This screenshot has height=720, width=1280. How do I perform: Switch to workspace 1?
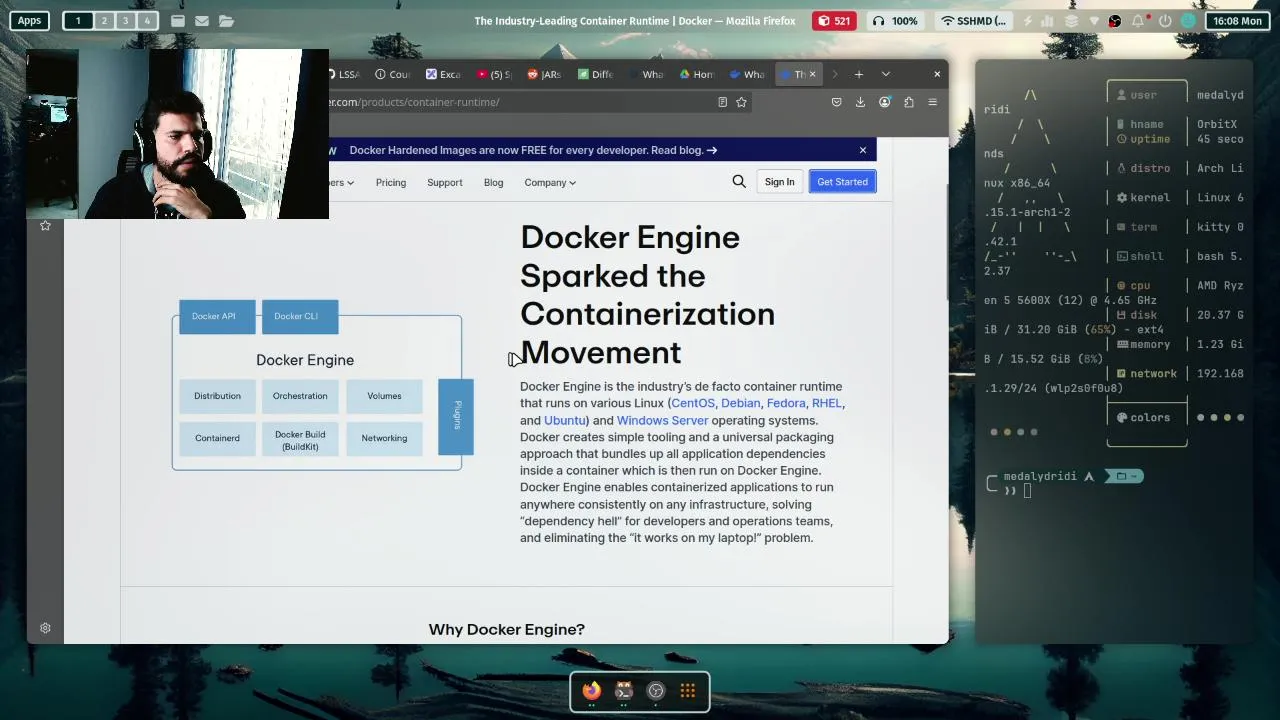pos(78,20)
